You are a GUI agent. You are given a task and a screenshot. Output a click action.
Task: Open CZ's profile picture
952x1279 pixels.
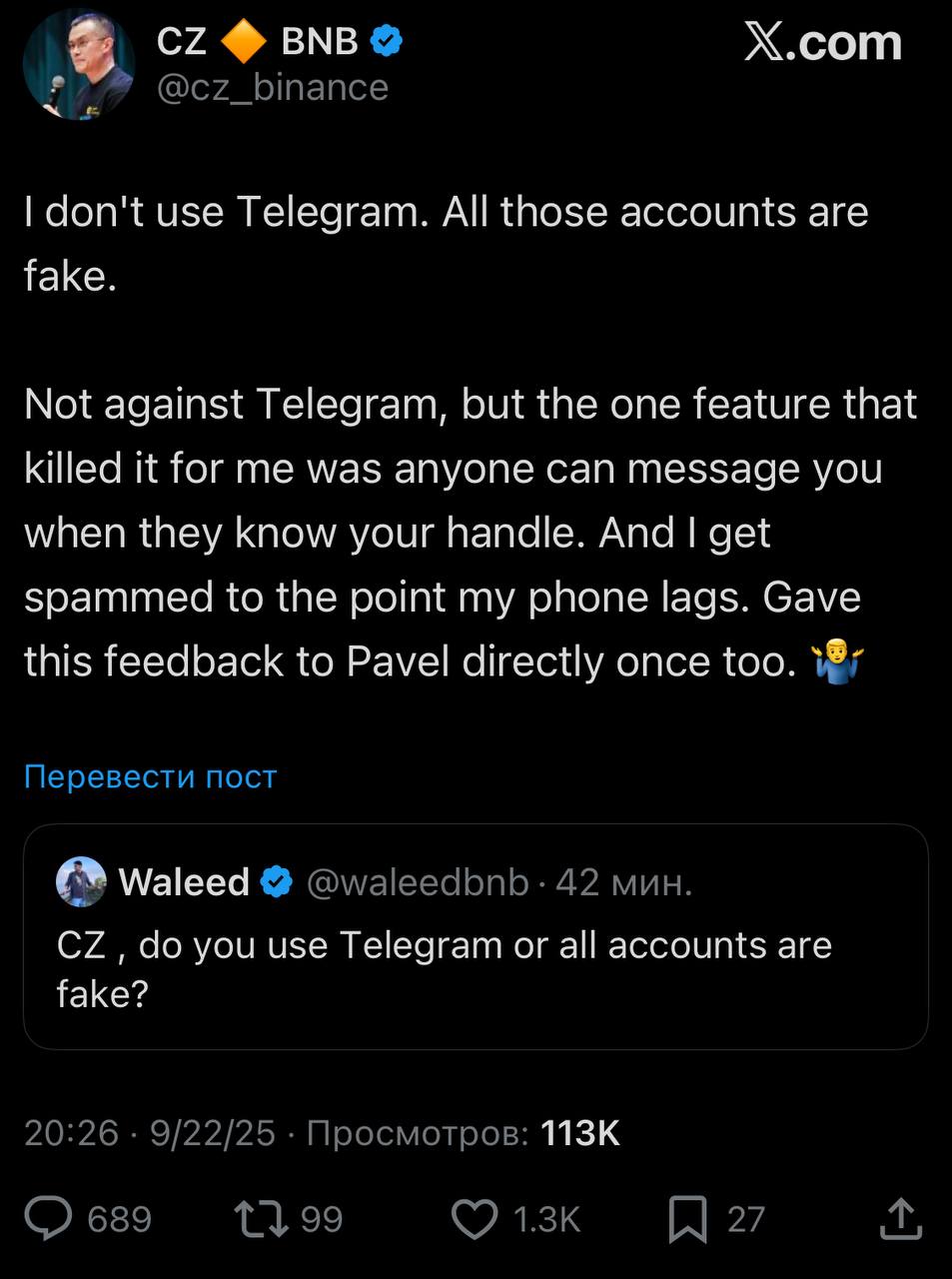pos(78,64)
